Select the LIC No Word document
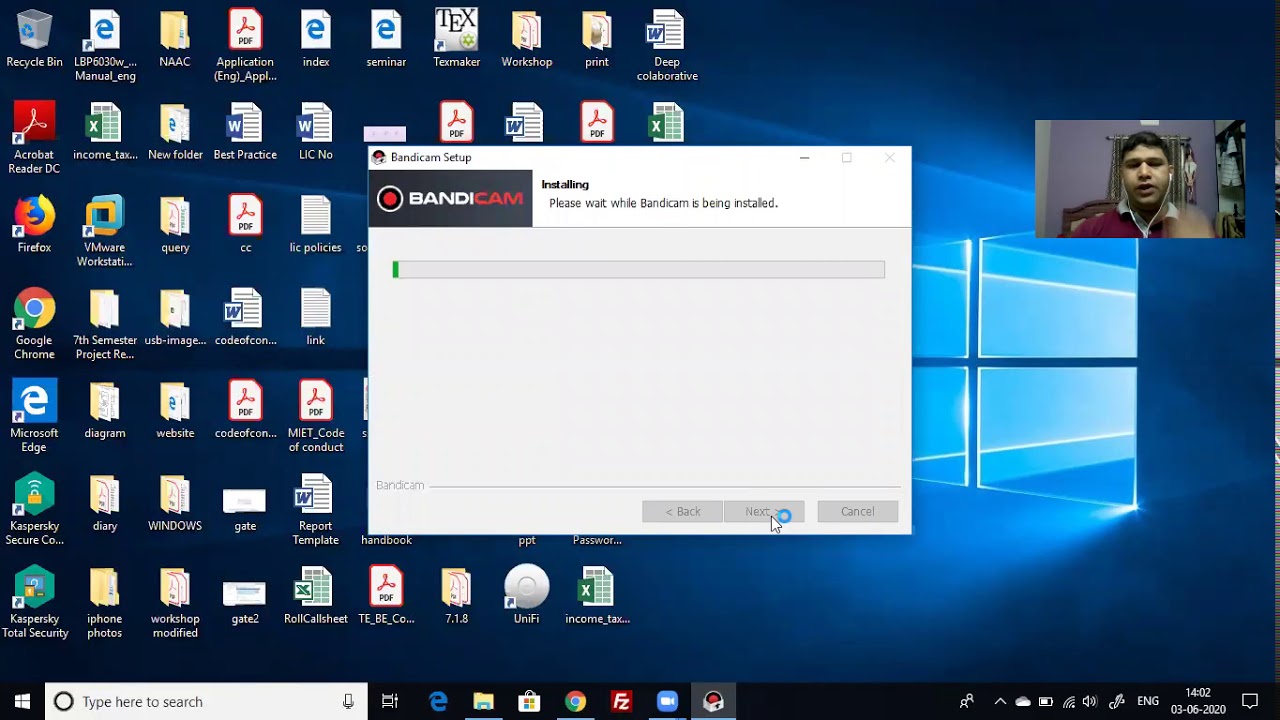Viewport: 1280px width, 720px height. (x=315, y=133)
